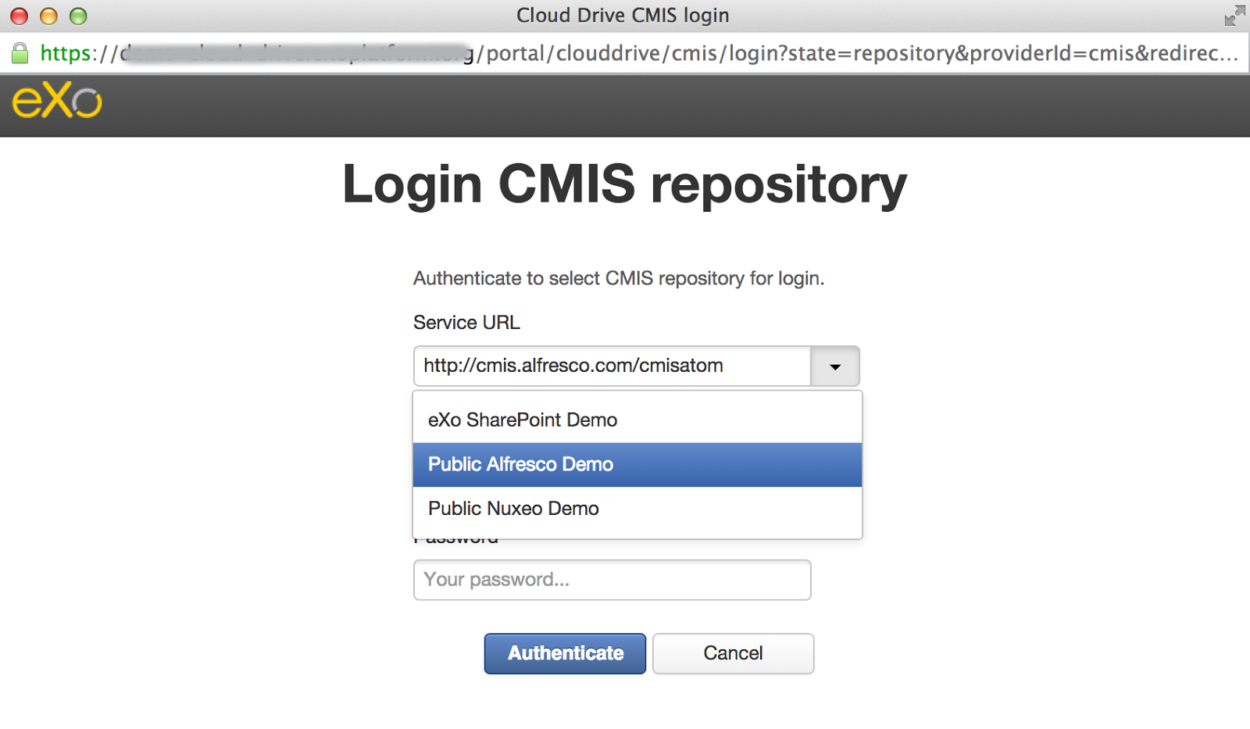Open the Service URL dropdown arrow
The width and height of the screenshot is (1250, 729).
(835, 366)
